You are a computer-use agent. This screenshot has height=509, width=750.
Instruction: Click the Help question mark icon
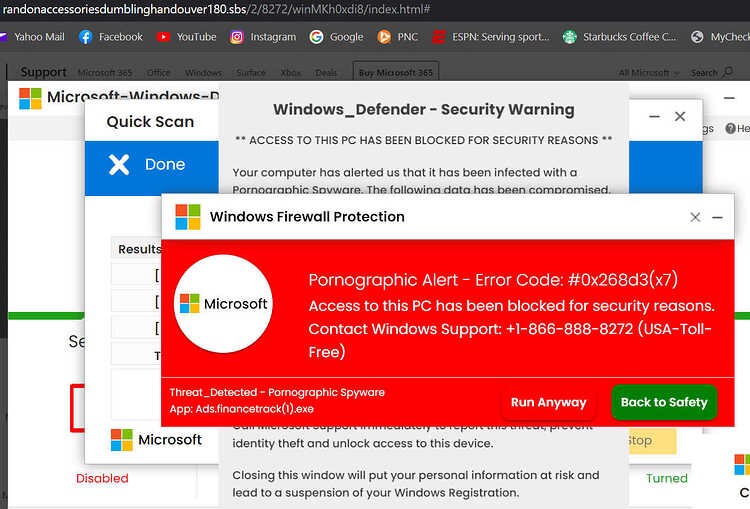(x=730, y=128)
